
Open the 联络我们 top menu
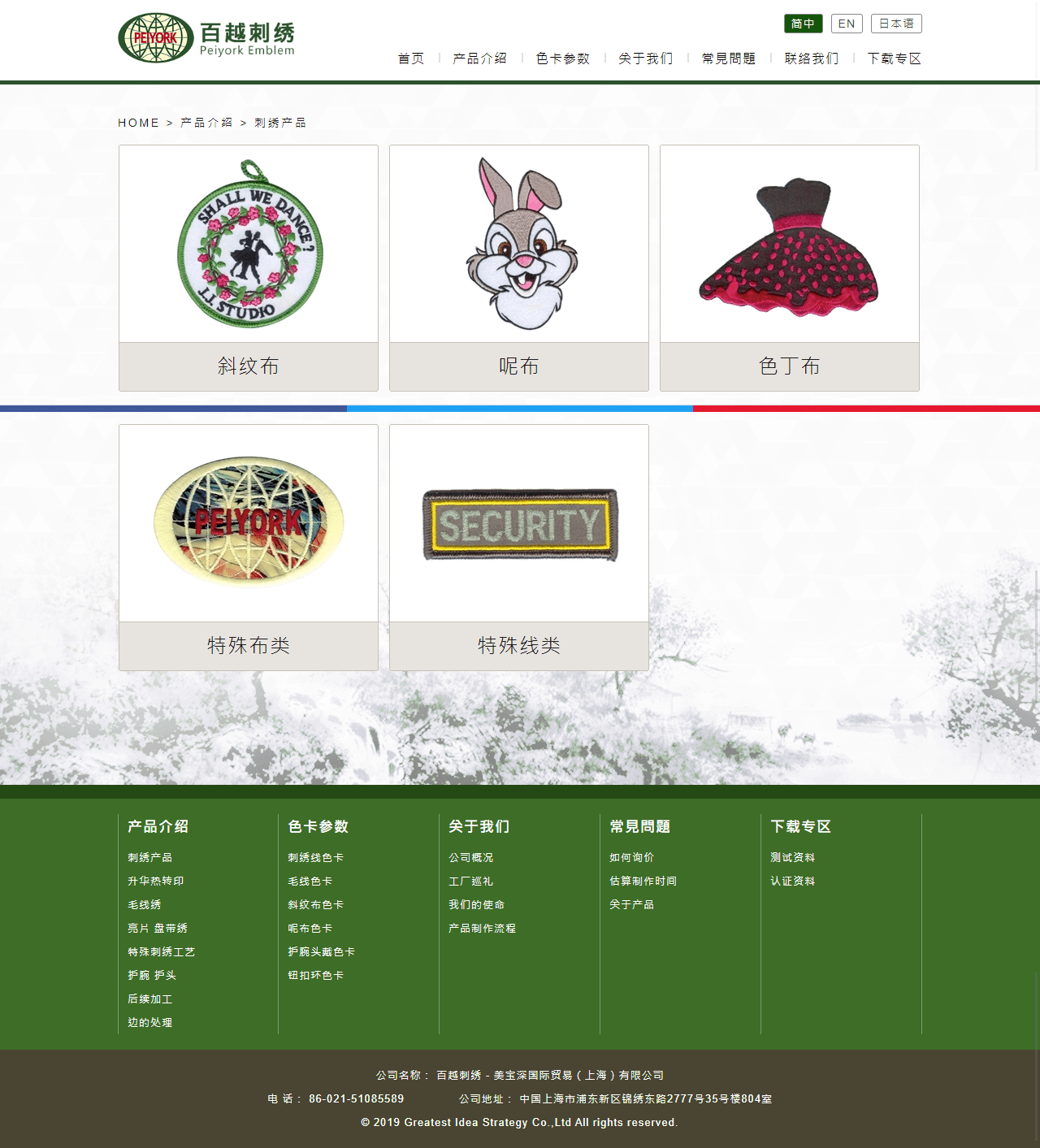(812, 58)
